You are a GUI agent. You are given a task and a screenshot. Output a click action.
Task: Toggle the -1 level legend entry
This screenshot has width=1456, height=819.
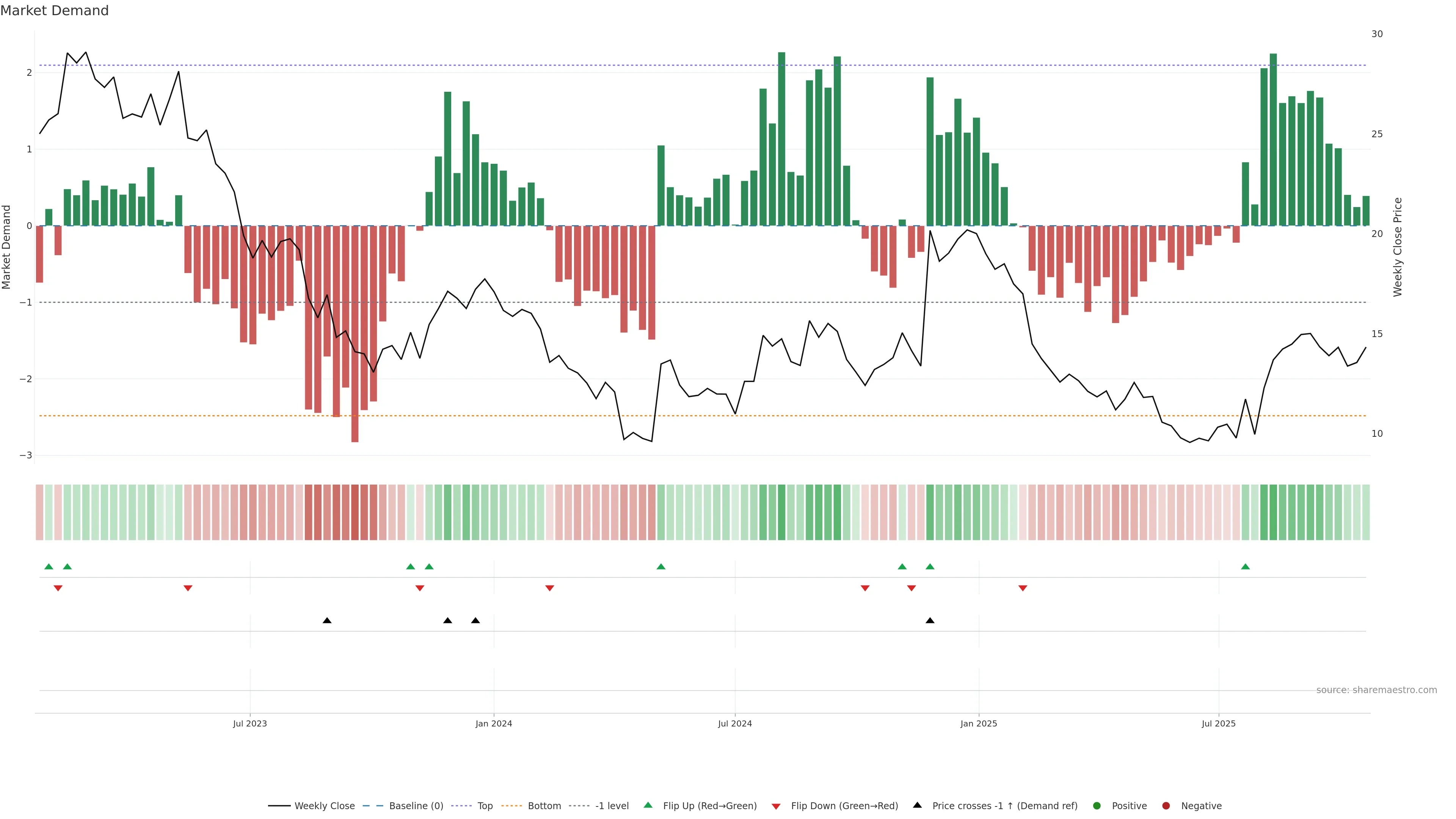(612, 805)
